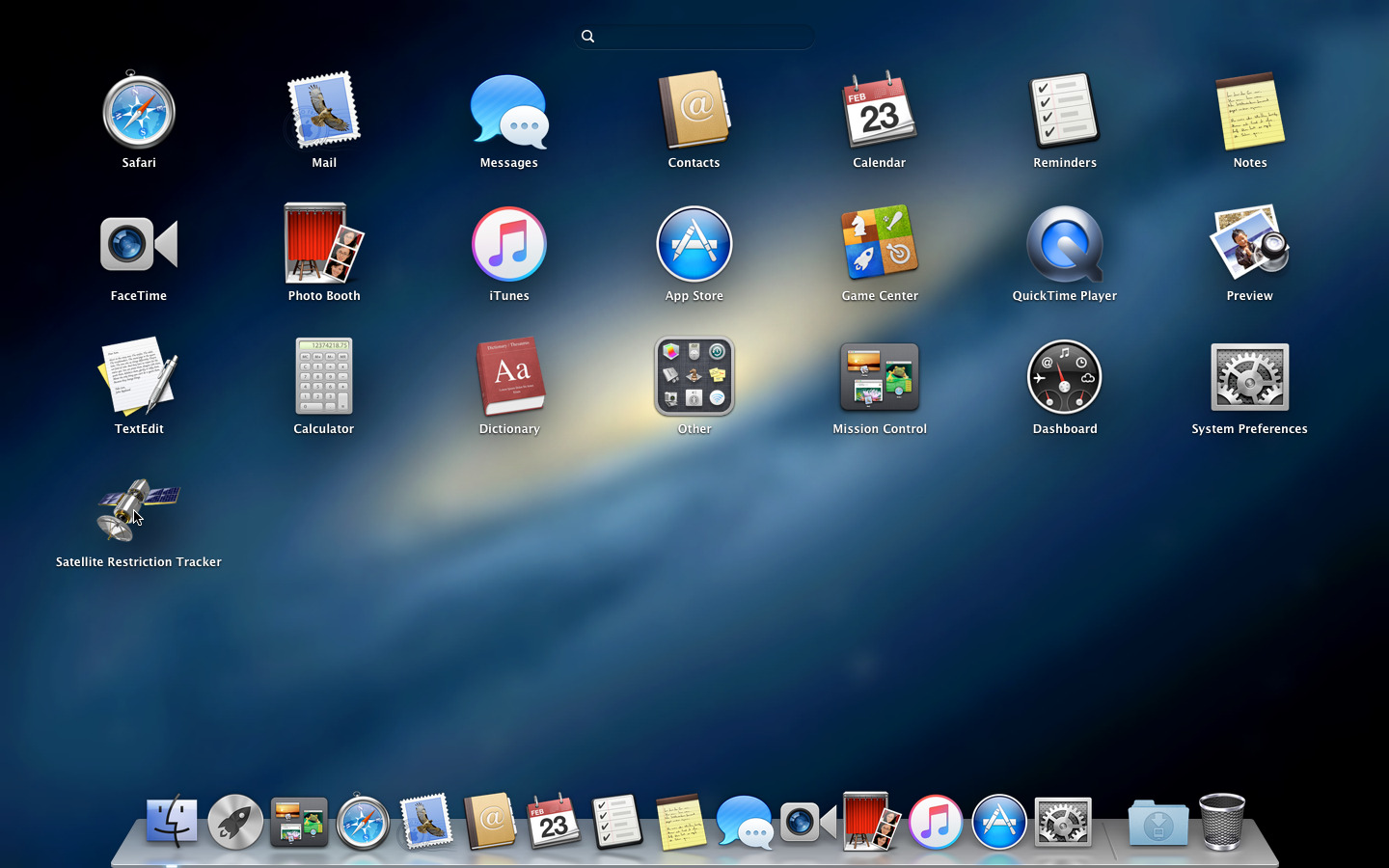The height and width of the screenshot is (868, 1389).
Task: Open the Downloads folder in Dock
Action: (x=1157, y=824)
